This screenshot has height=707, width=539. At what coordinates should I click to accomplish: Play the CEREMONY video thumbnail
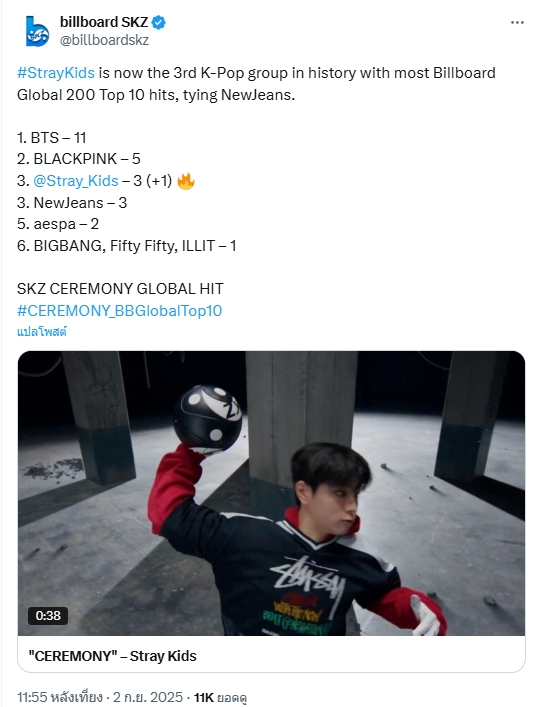tap(271, 493)
